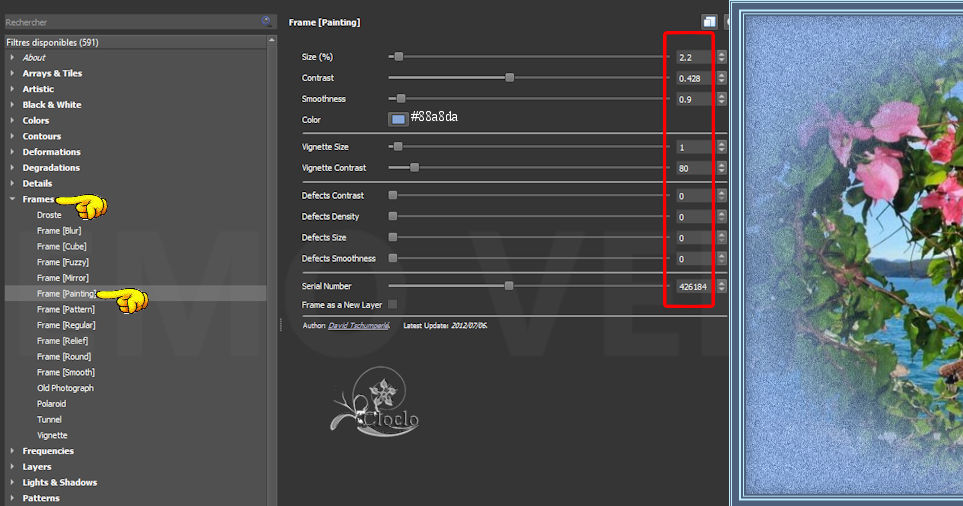This screenshot has width=963, height=506.
Task: Click the Serial Number spinner arrows
Action: coord(721,286)
